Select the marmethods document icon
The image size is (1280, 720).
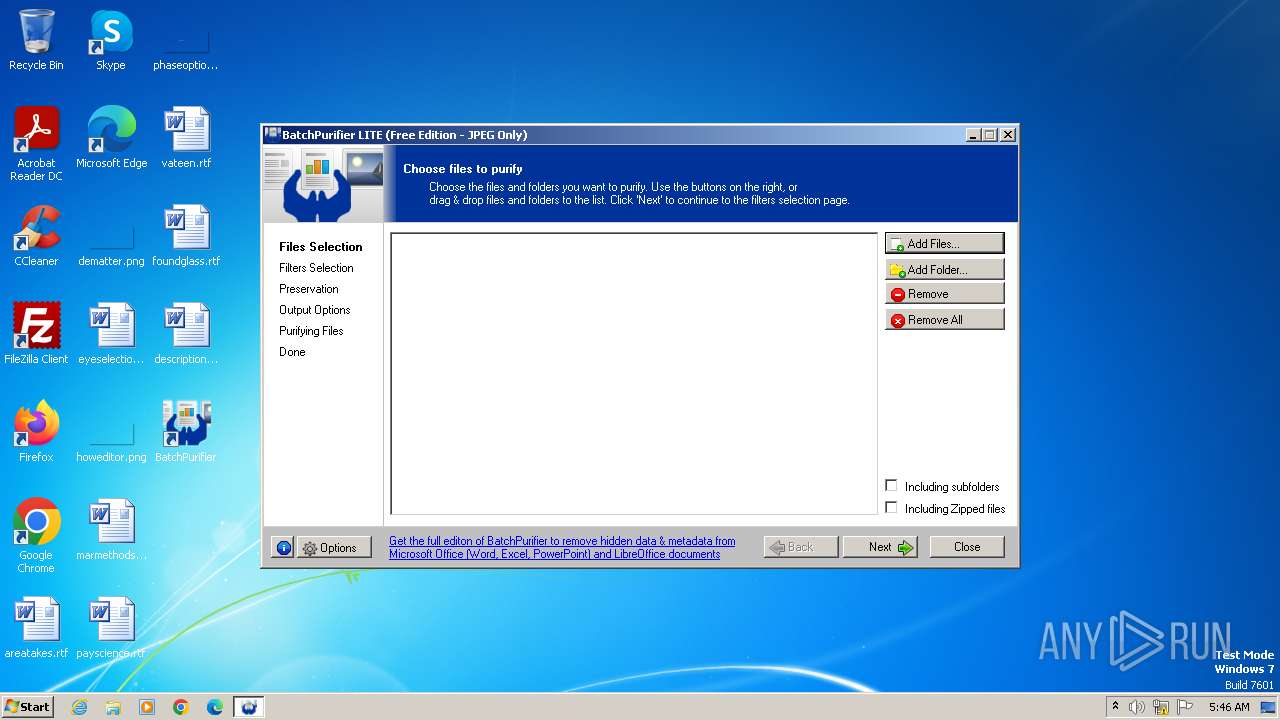(111, 530)
